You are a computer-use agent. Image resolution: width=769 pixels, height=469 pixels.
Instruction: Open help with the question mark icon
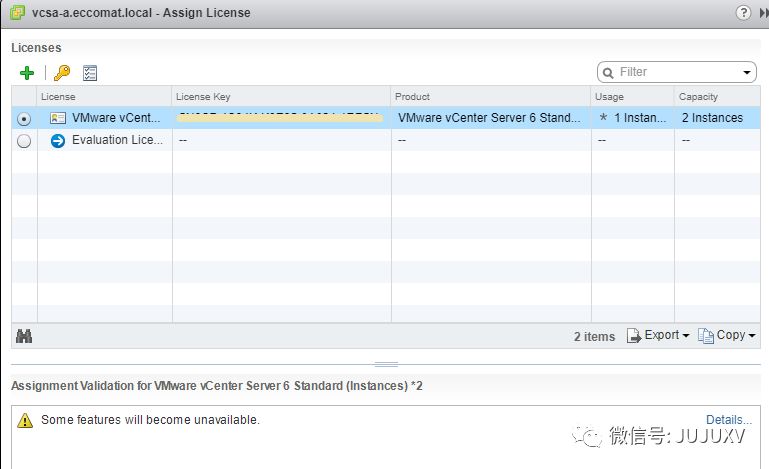point(743,12)
